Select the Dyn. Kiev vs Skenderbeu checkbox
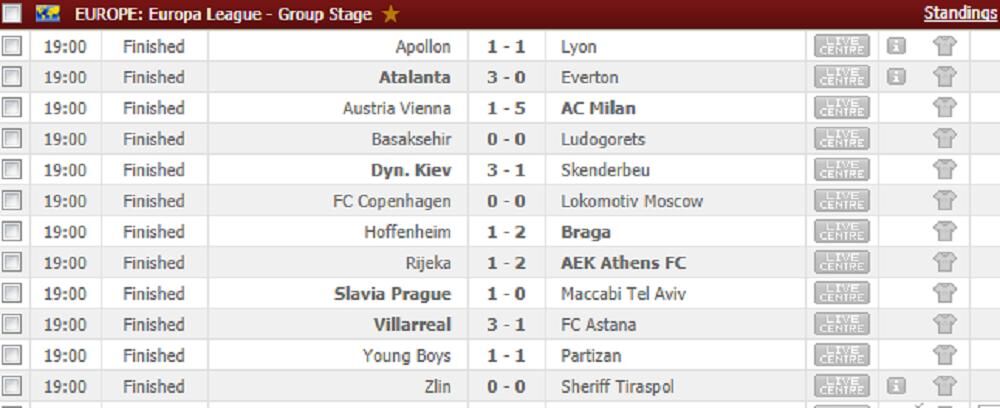This screenshot has width=1000, height=408. point(12,170)
